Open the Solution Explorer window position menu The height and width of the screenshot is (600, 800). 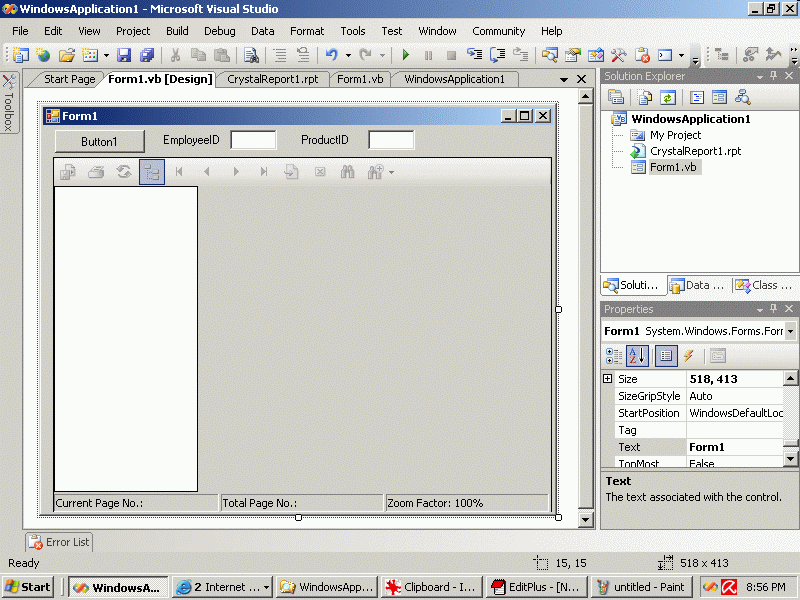coord(760,77)
